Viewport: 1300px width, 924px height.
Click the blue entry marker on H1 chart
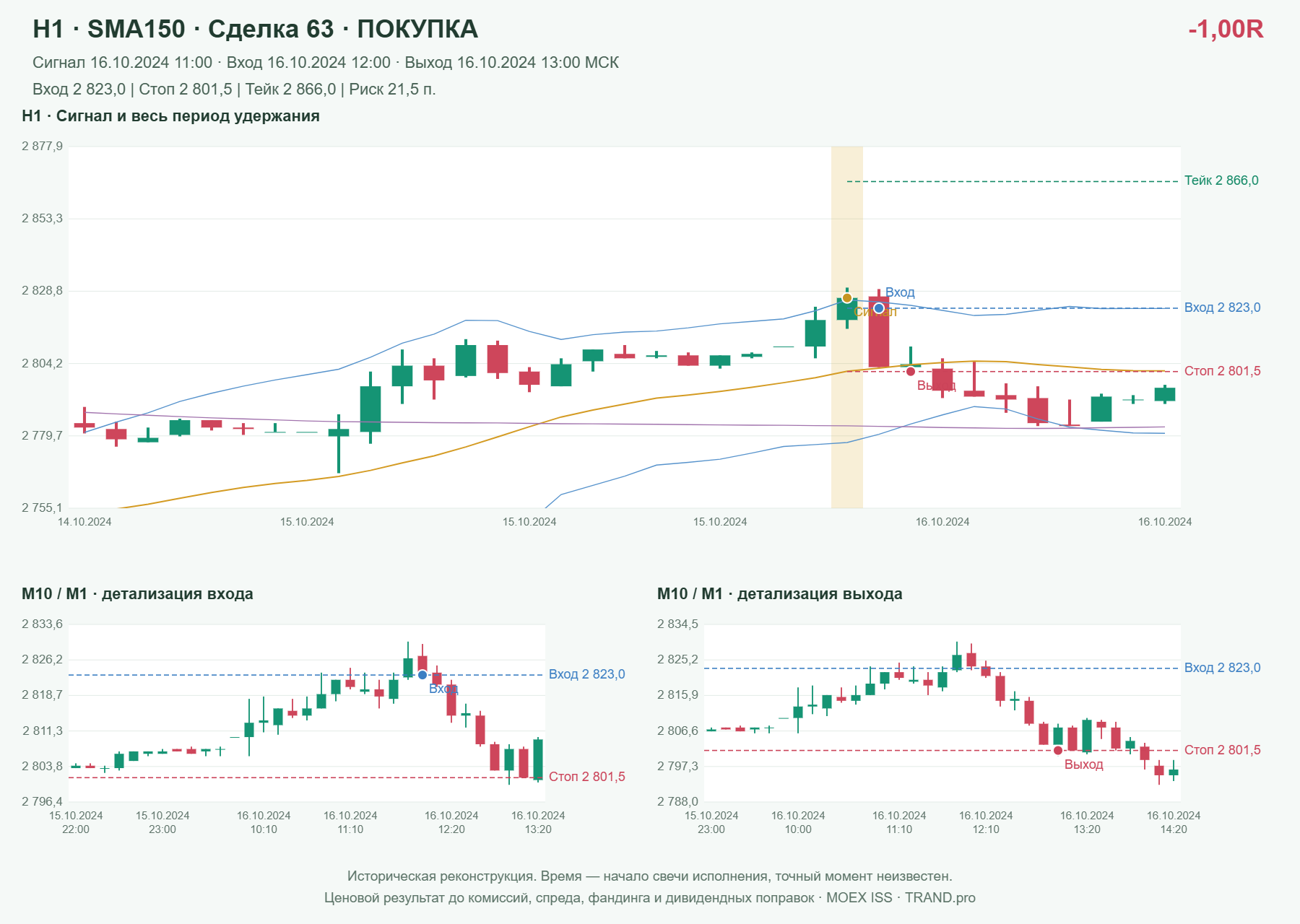click(x=879, y=308)
